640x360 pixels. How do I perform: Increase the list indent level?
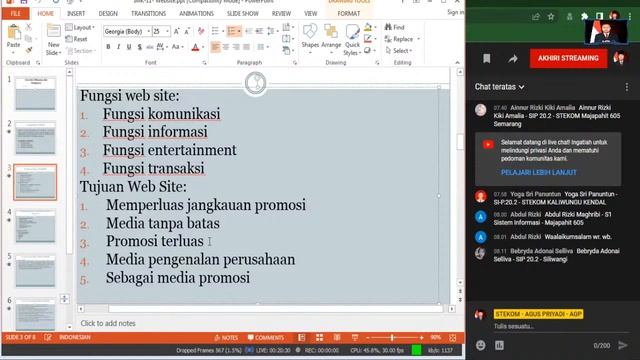(x=259, y=31)
